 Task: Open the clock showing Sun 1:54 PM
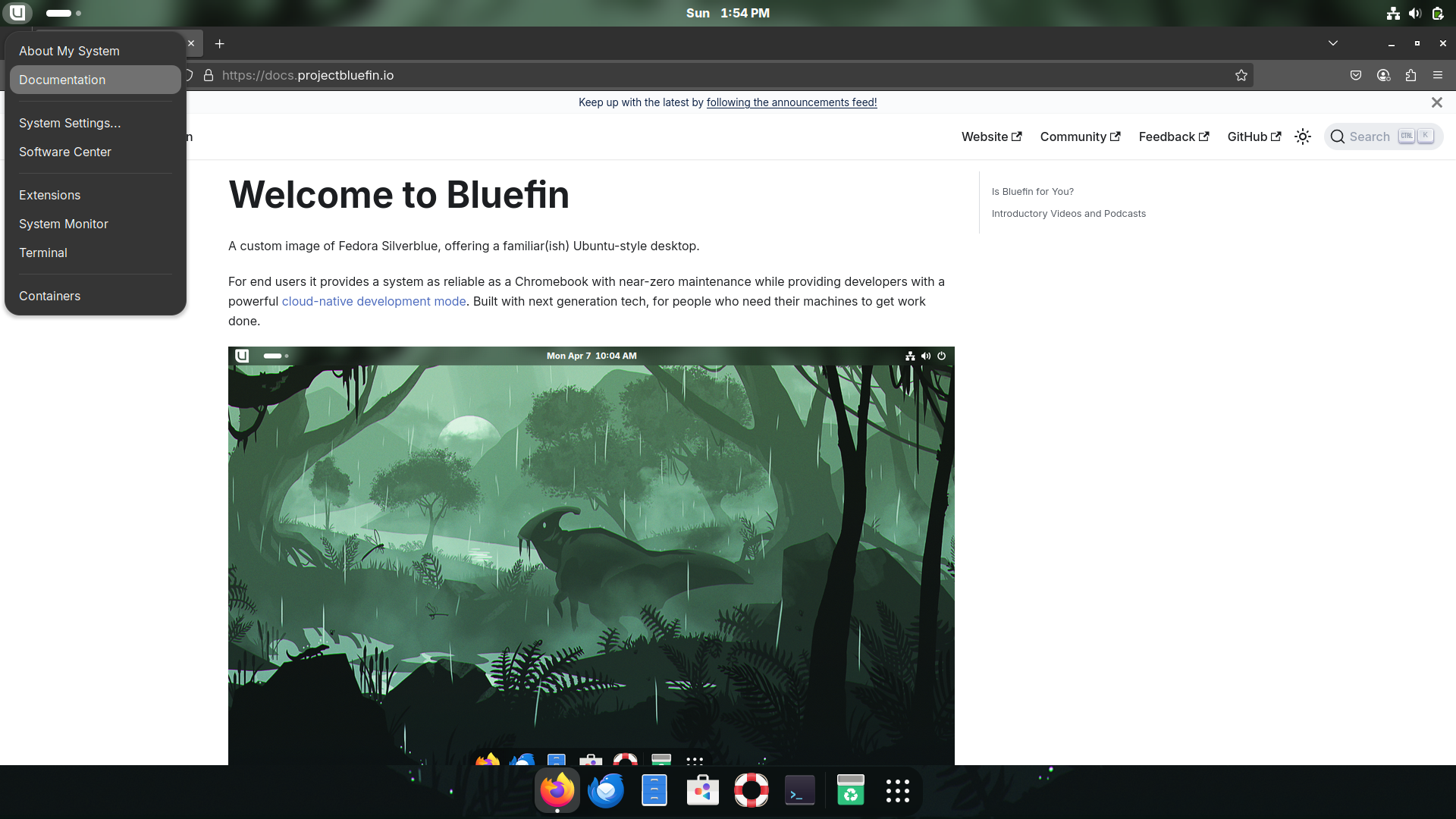click(728, 13)
